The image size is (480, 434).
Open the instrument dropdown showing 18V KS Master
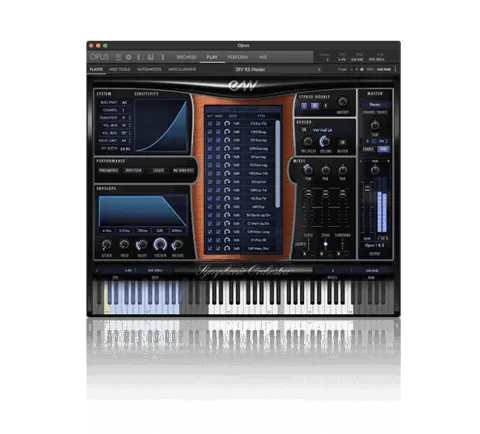click(278, 69)
